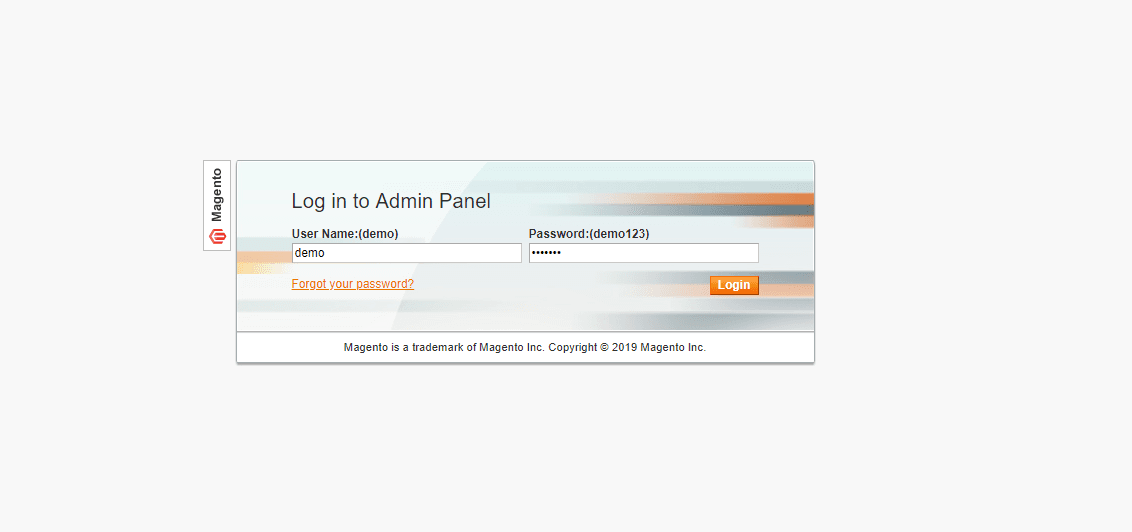This screenshot has height=532, width=1132.
Task: Click the red Magento hexagon logo icon
Action: pyautogui.click(x=217, y=235)
